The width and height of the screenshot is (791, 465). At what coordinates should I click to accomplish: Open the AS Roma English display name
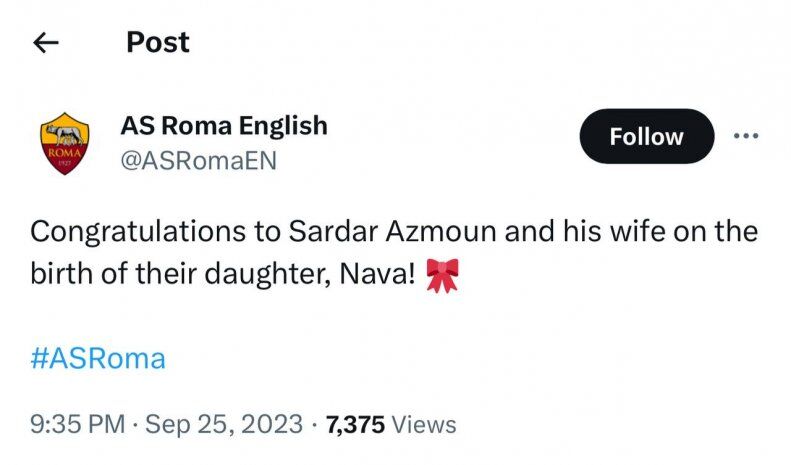(x=223, y=126)
